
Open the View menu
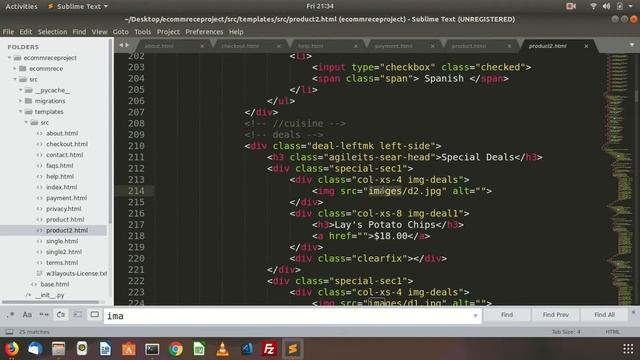(x=99, y=32)
